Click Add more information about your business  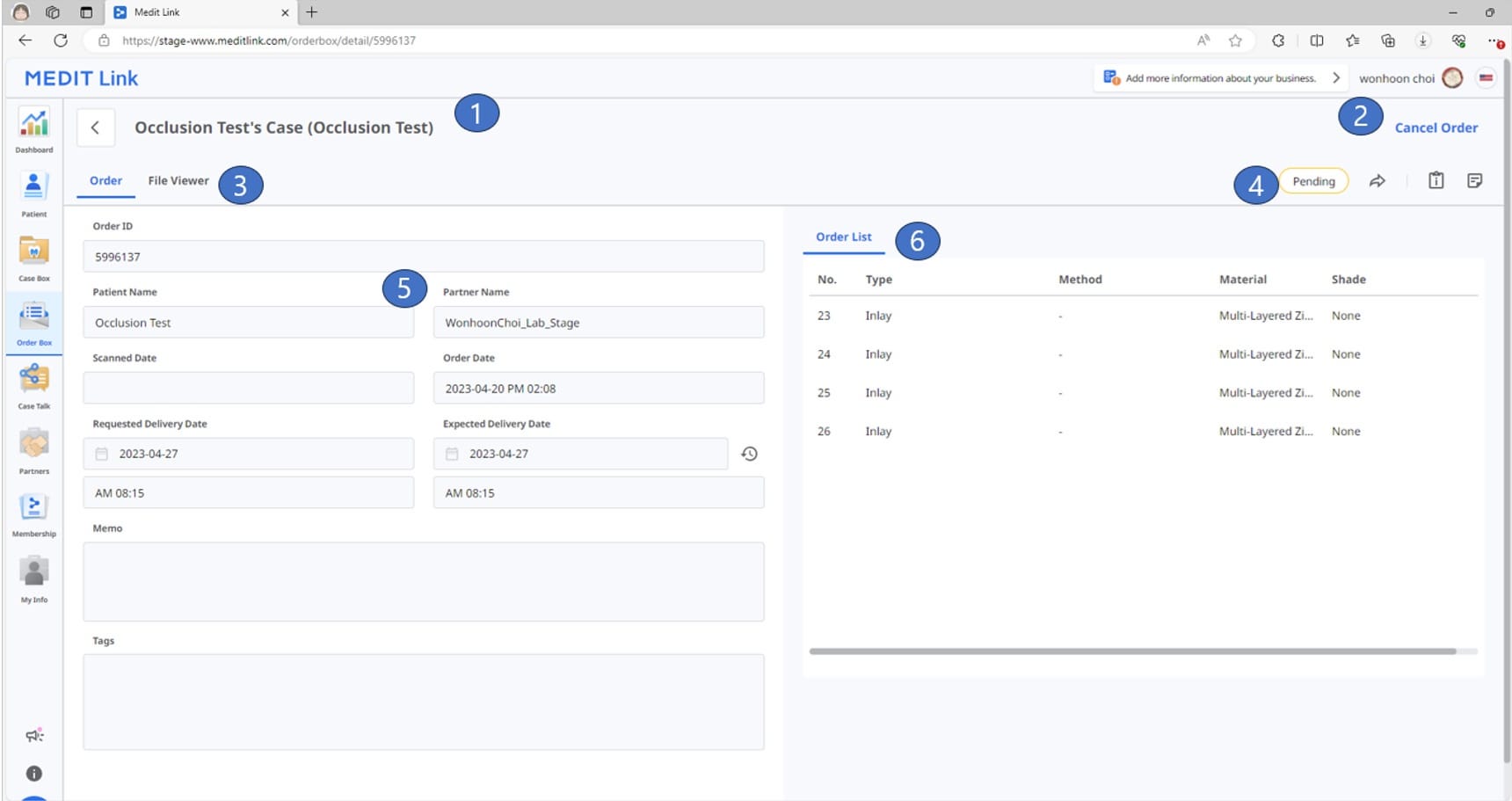[1220, 78]
